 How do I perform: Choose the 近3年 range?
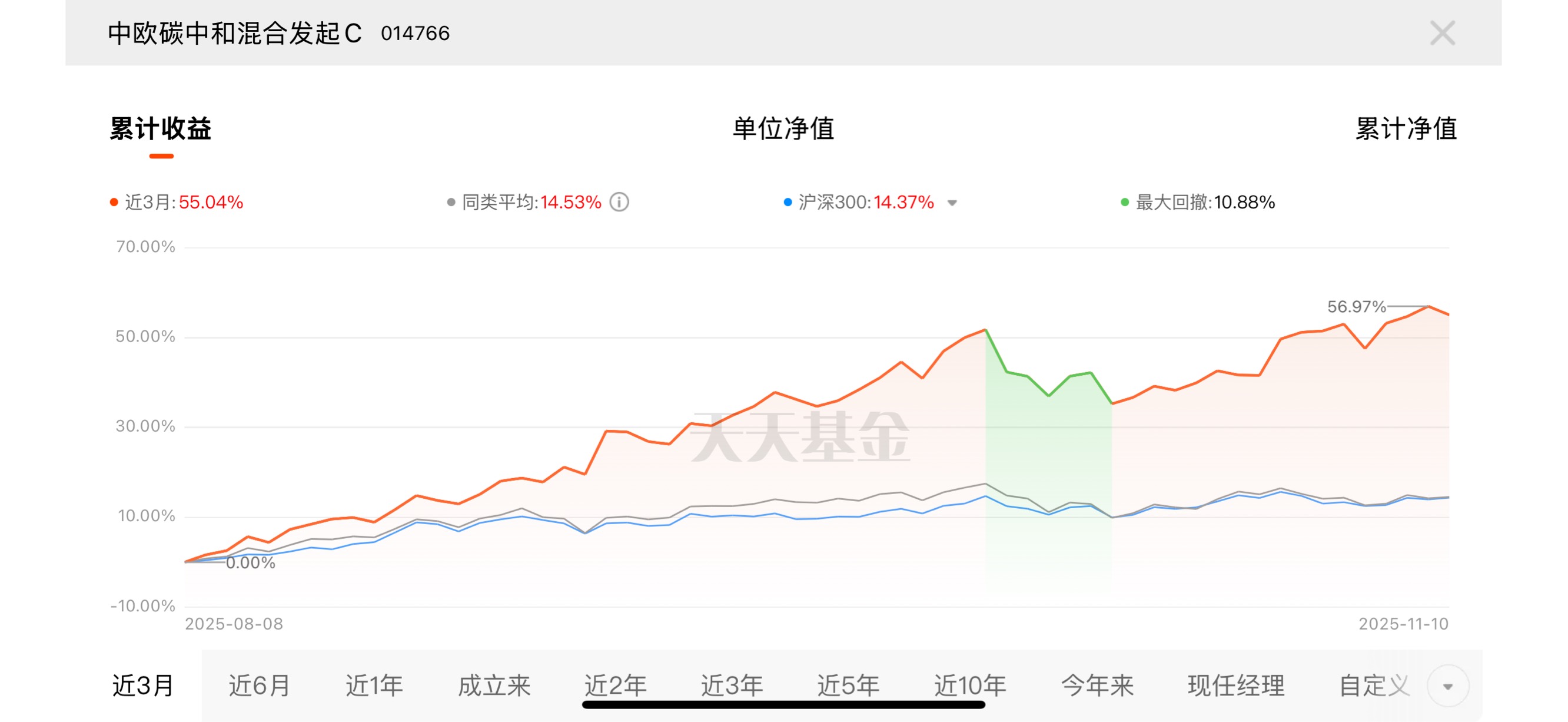pyautogui.click(x=732, y=686)
